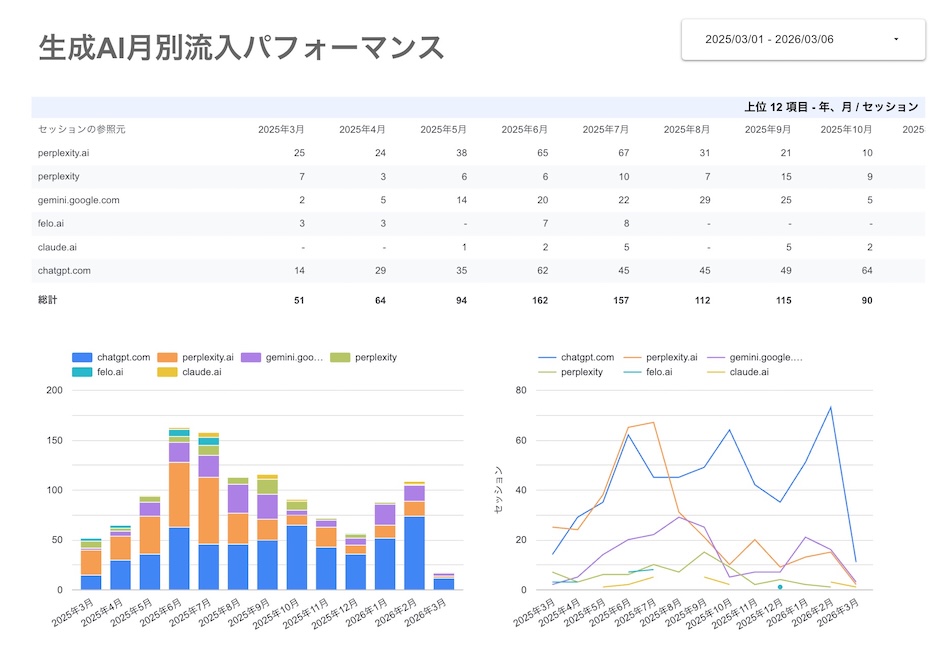Click the 2025年3月 column header in table

click(x=281, y=129)
